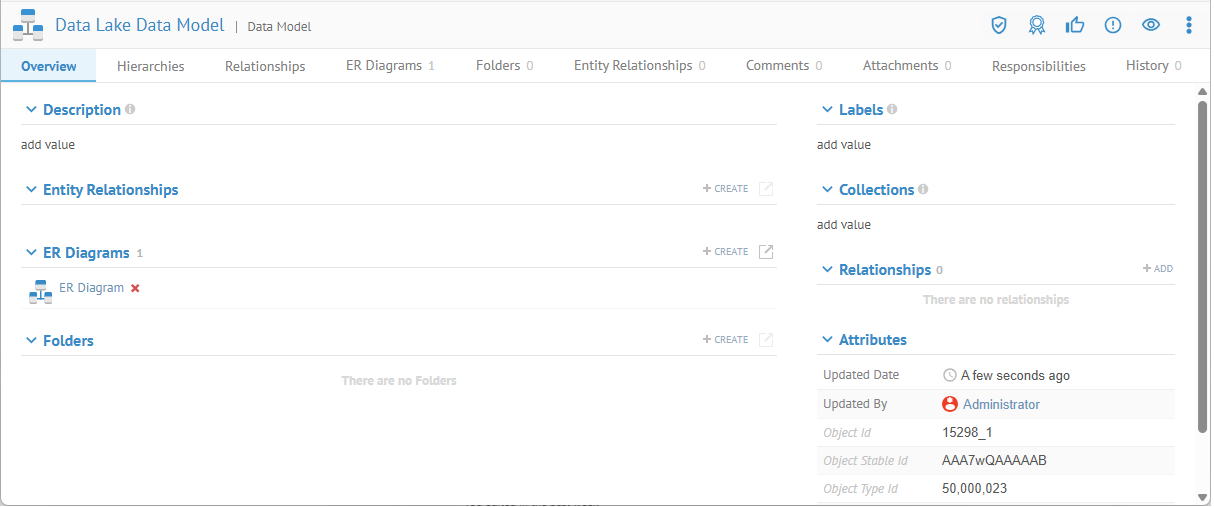Click the Labels info icon
This screenshot has width=1214, height=507.
pyautogui.click(x=892, y=110)
